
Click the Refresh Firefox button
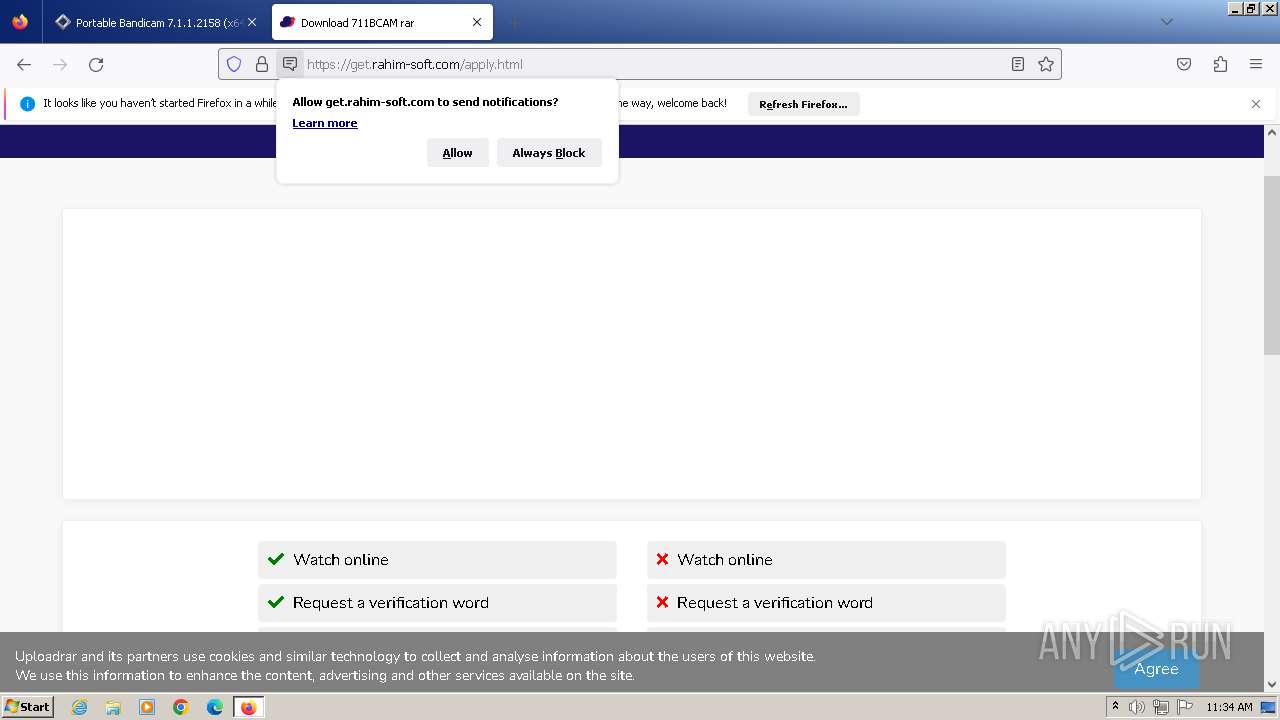(803, 104)
